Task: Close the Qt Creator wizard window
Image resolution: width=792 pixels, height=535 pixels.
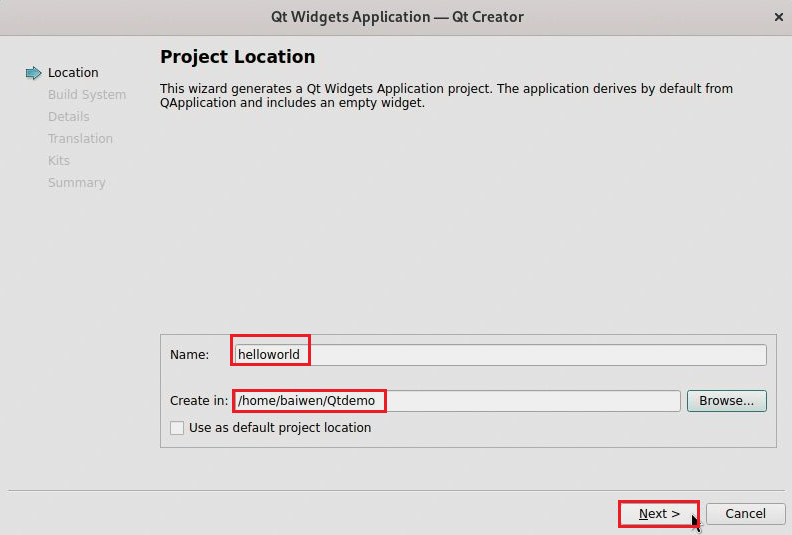Action: [x=778, y=17]
